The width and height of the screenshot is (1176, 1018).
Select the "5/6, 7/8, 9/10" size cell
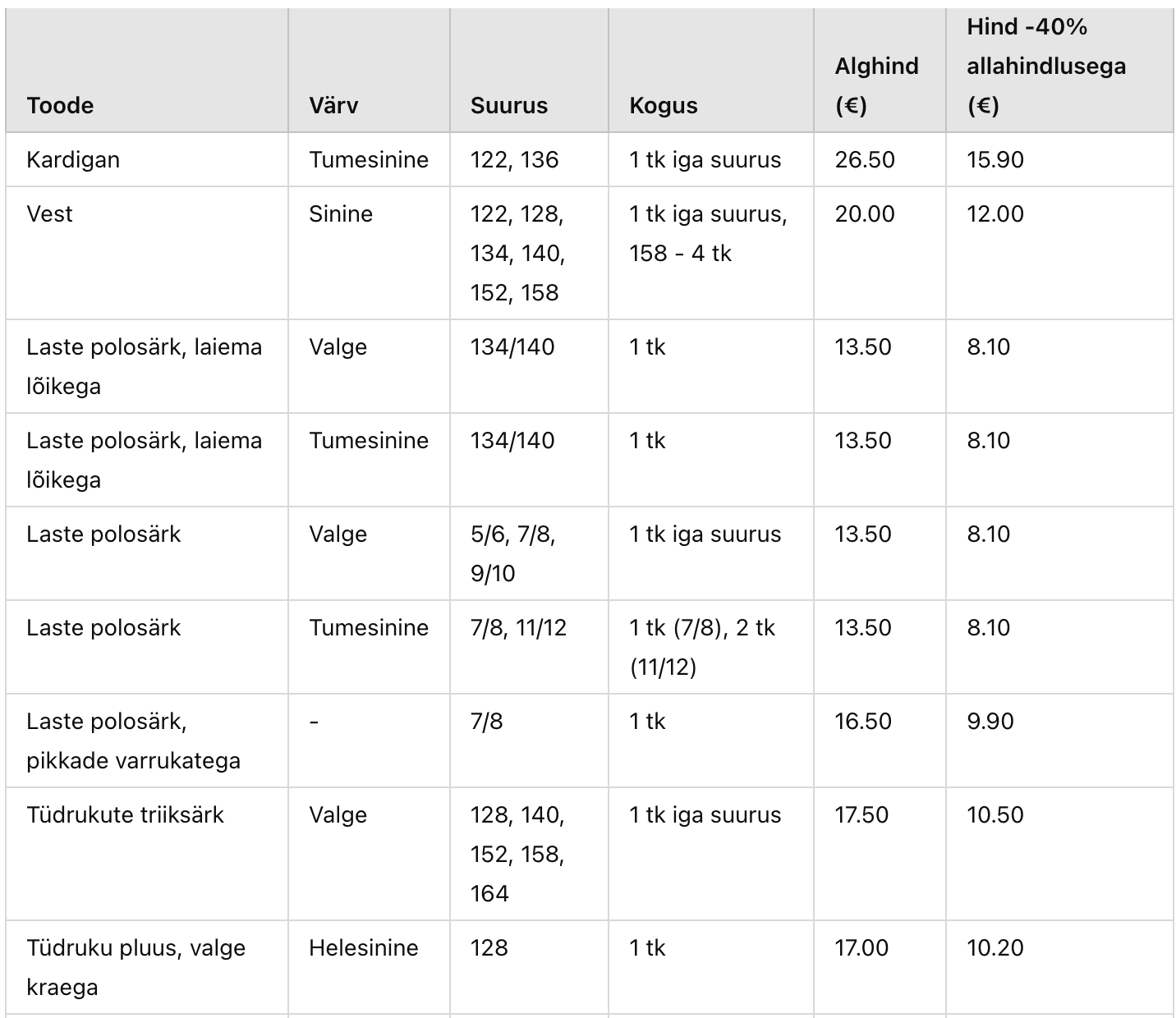(513, 553)
